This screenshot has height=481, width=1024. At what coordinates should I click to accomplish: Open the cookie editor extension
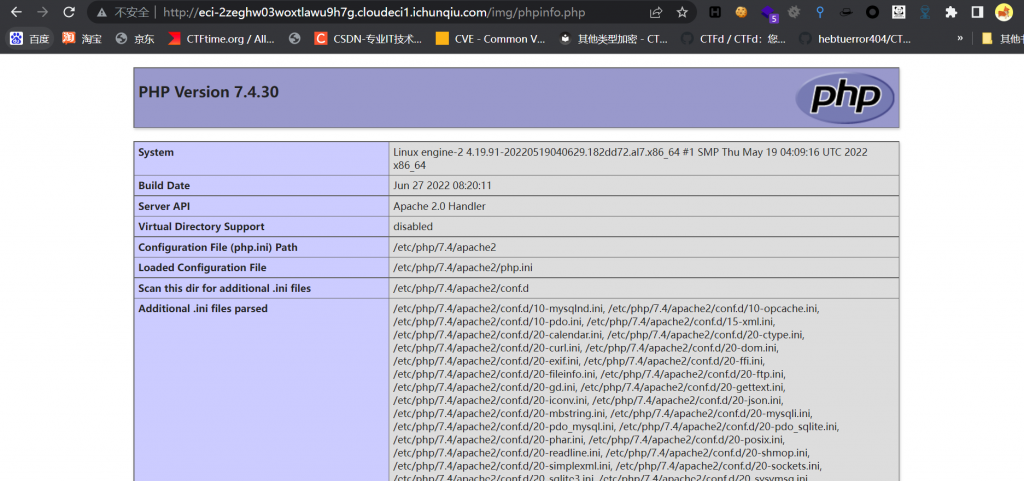[741, 13]
